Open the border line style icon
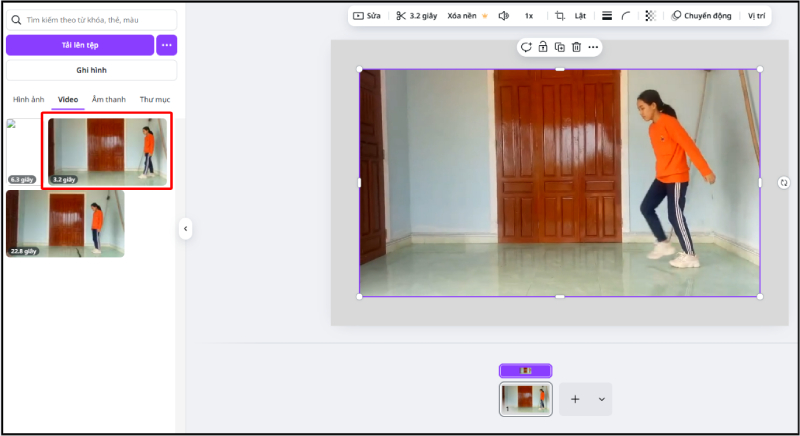 (x=606, y=16)
